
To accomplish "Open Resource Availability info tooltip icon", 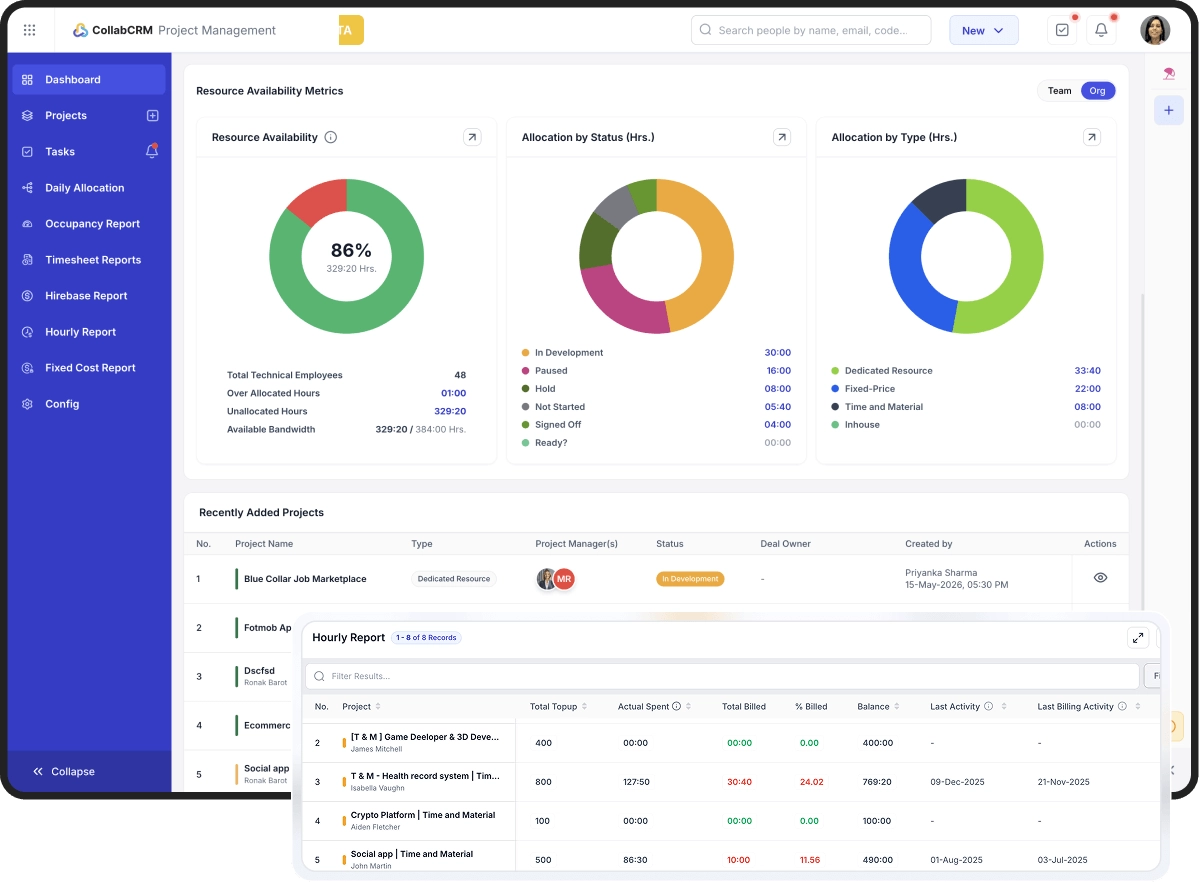I will coord(331,137).
